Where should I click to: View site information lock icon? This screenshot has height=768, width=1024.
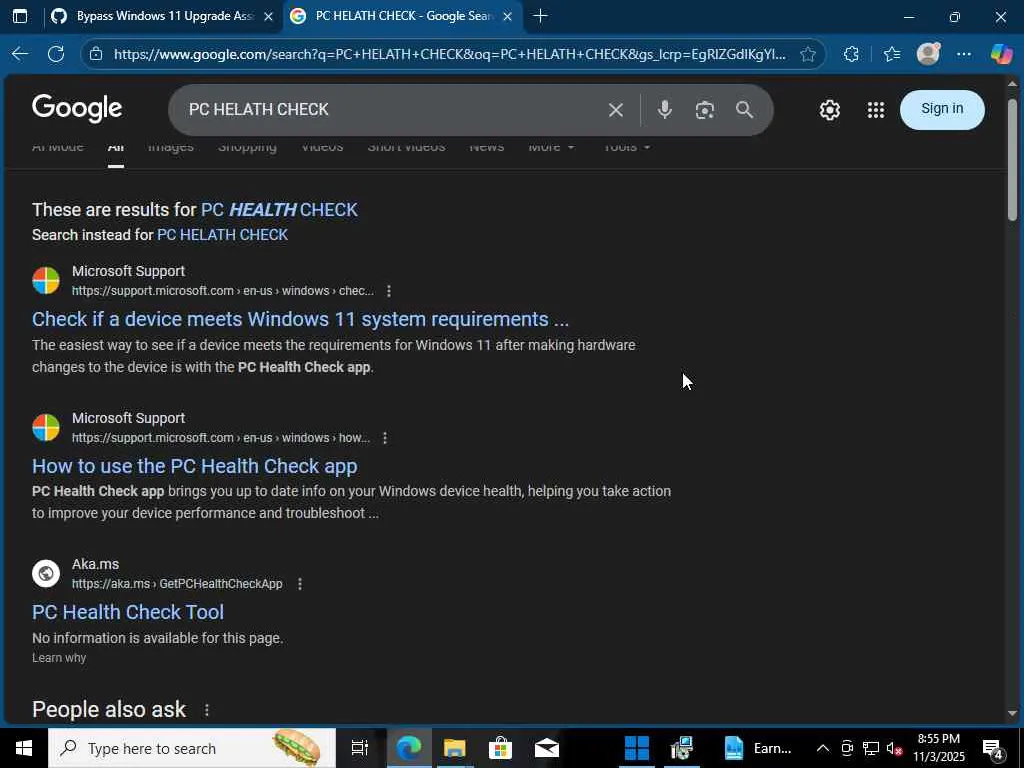pos(96,54)
